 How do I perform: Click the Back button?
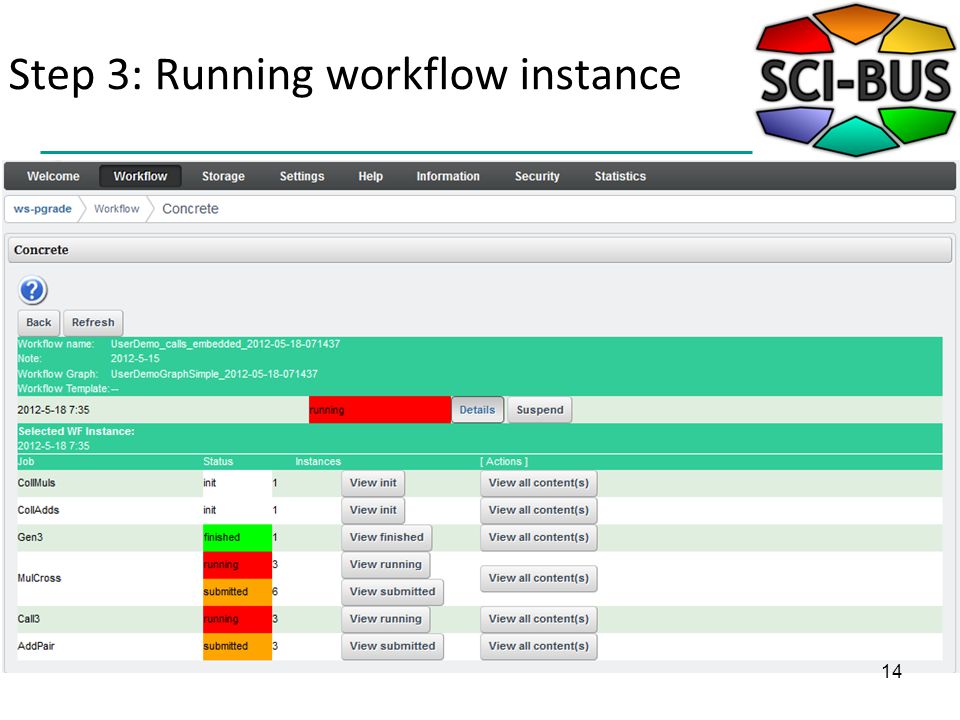[x=39, y=323]
